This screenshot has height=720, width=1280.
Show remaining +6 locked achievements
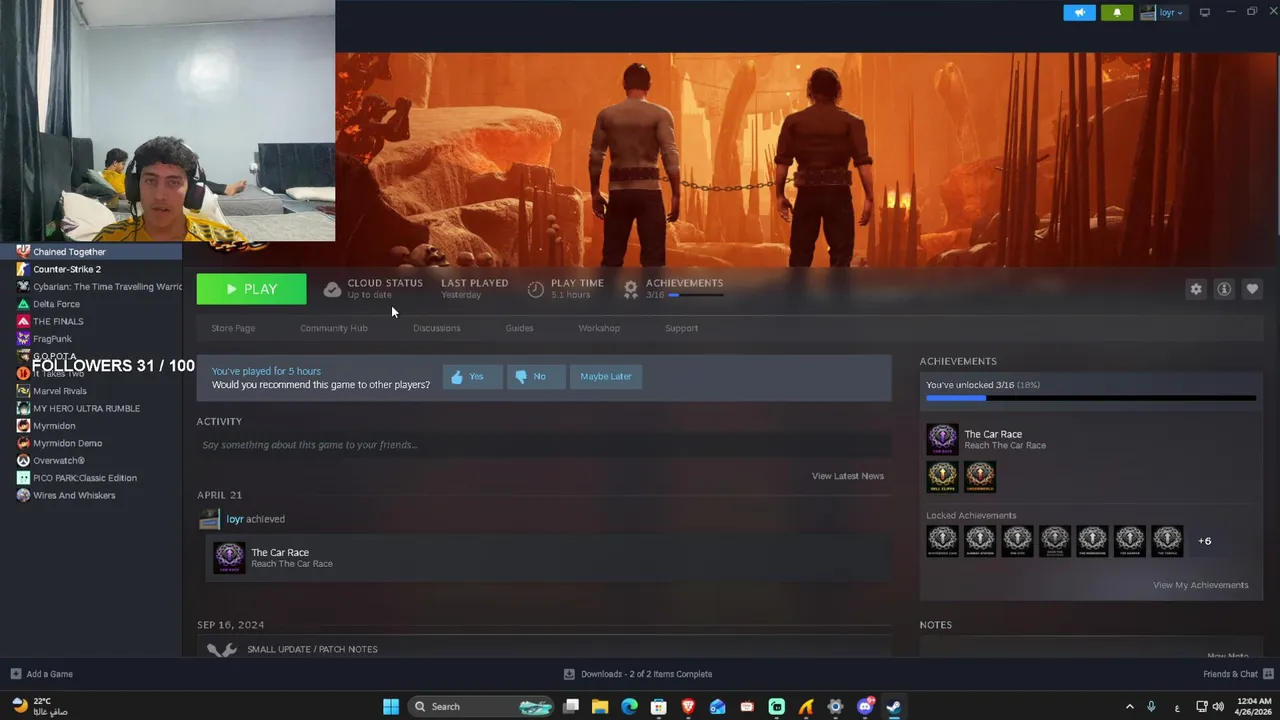point(1205,541)
